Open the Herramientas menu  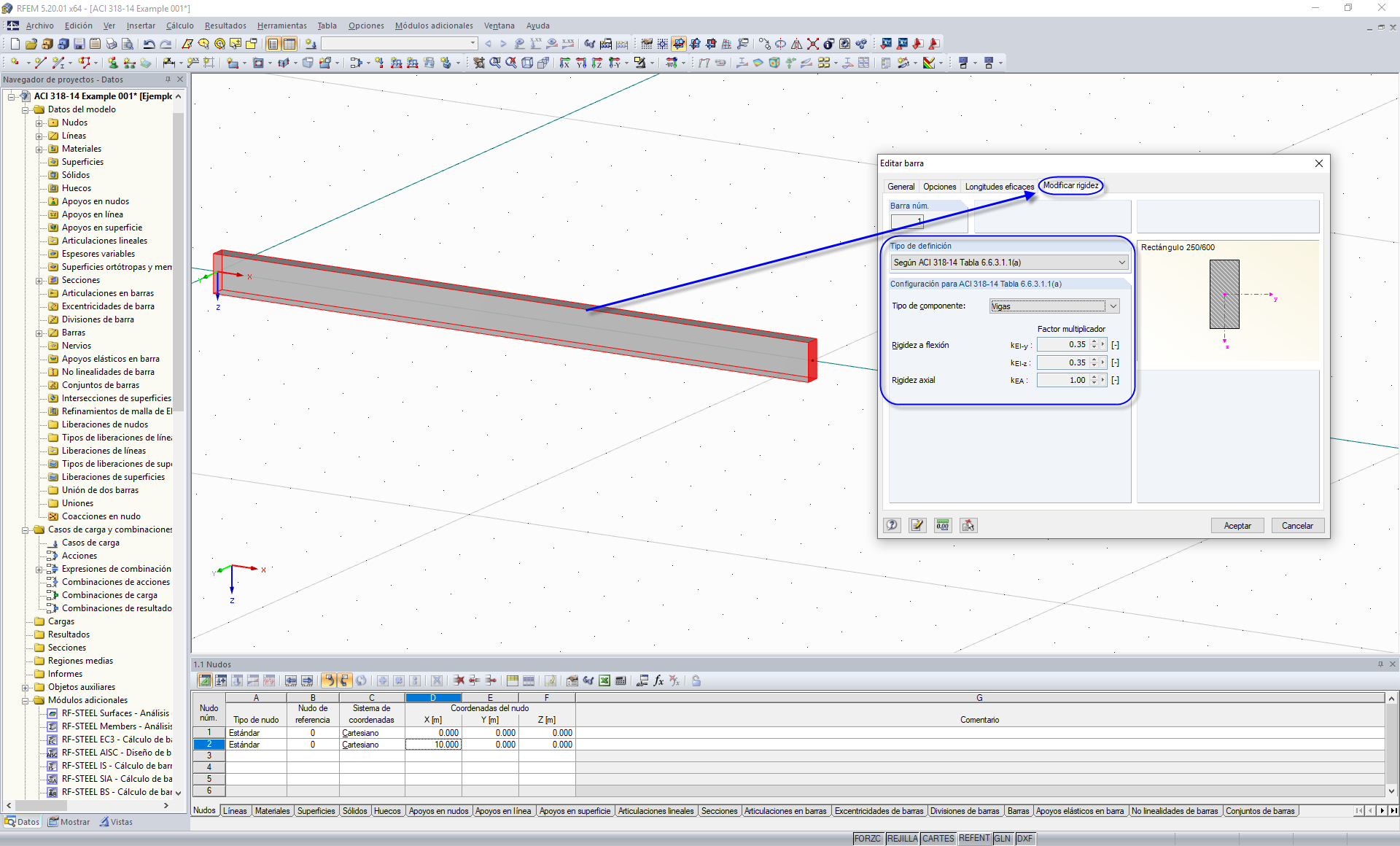tap(281, 26)
